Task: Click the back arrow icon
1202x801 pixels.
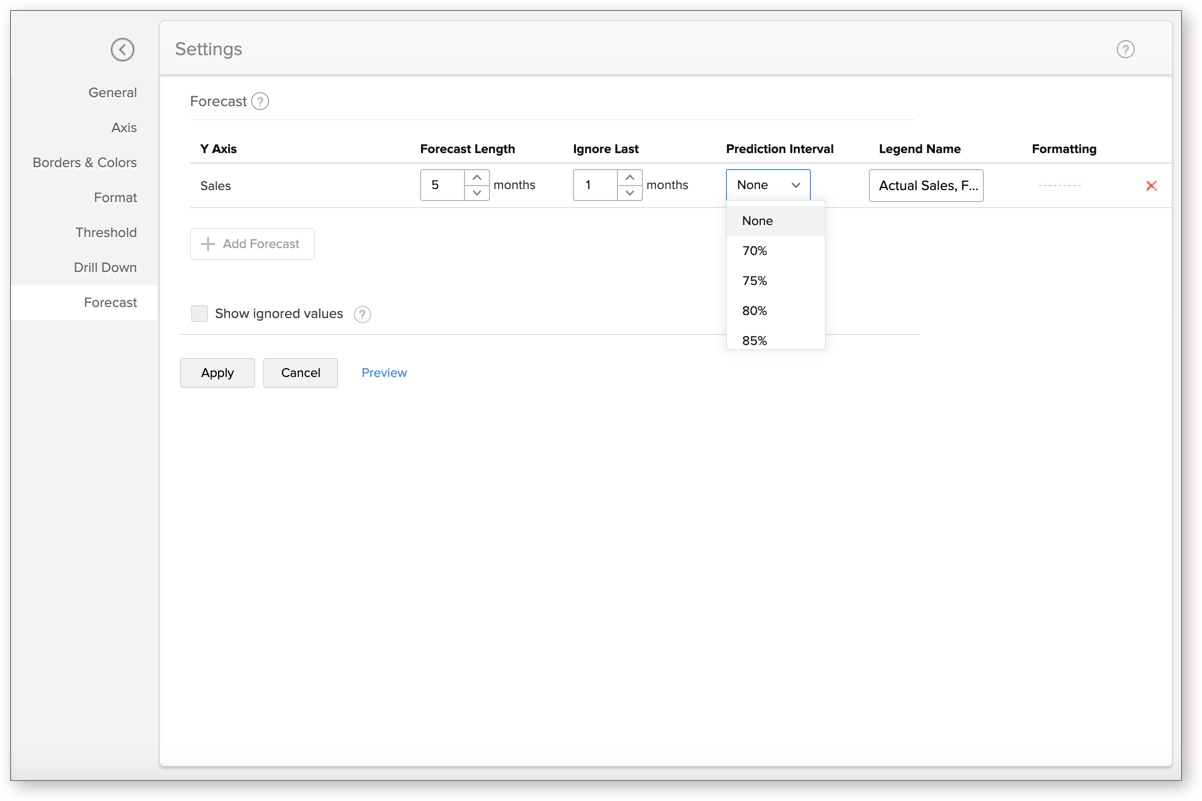Action: (x=122, y=49)
